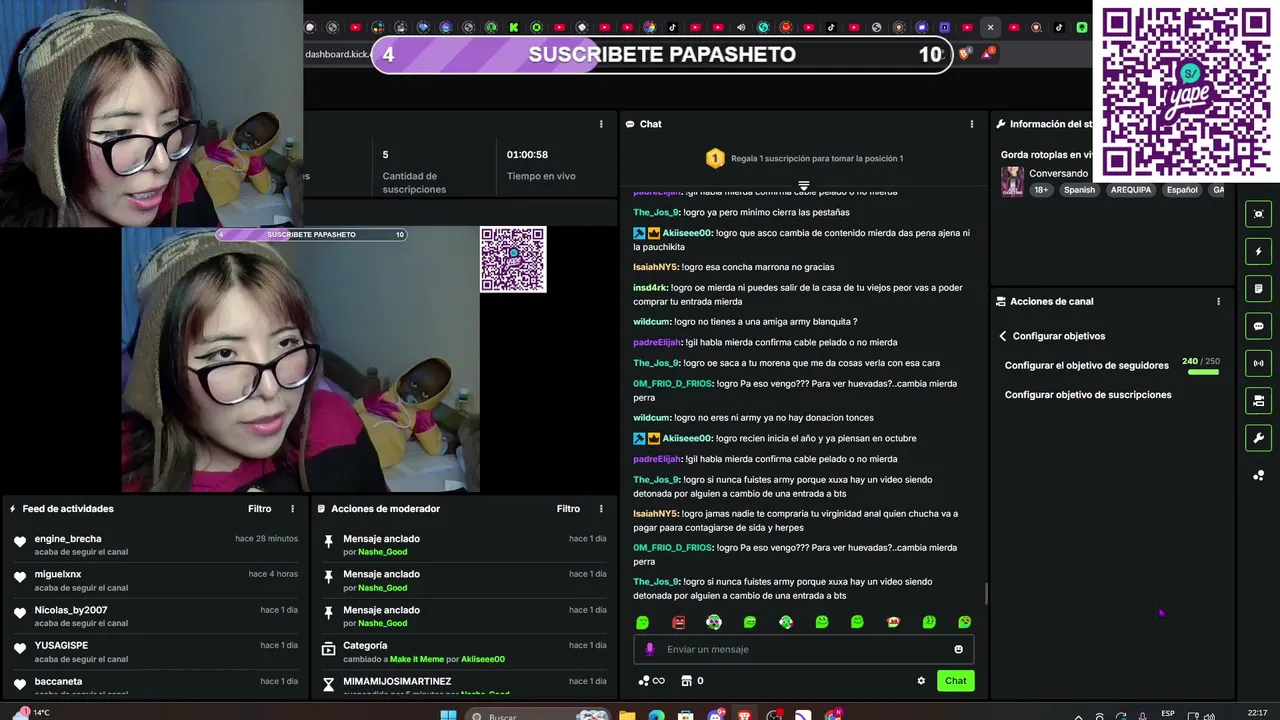
Task: Click the hourglass icon beside MIMAMIJOSIMARTINEZ
Action: pyautogui.click(x=328, y=684)
